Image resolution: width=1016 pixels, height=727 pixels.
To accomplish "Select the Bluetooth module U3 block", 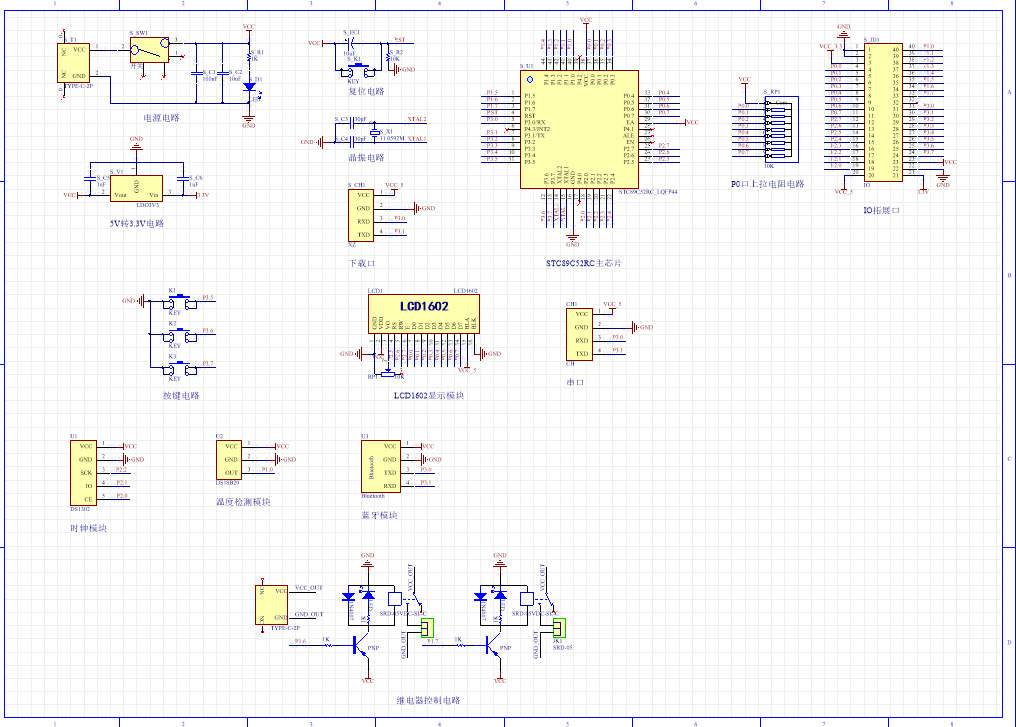I will point(380,465).
